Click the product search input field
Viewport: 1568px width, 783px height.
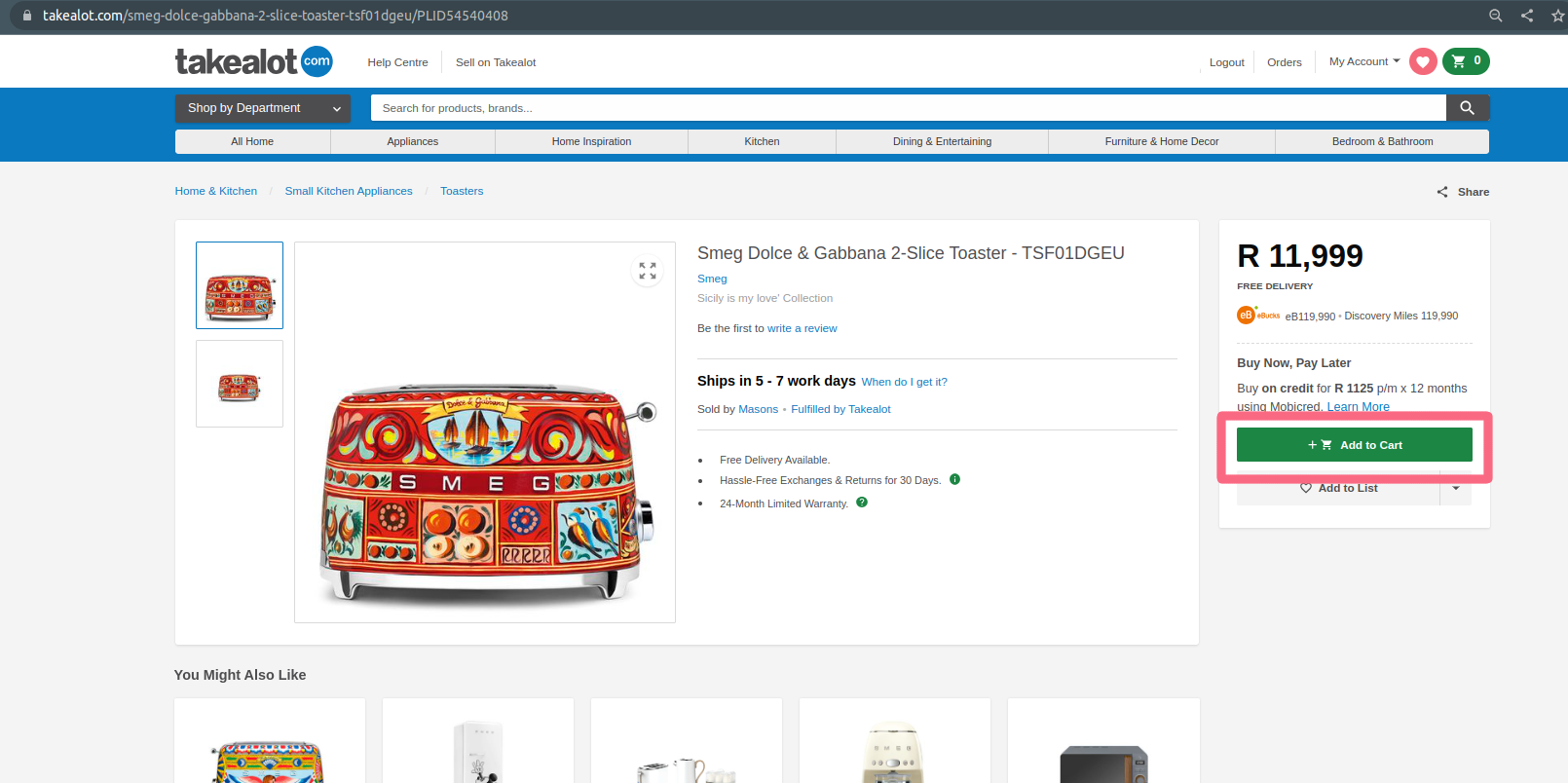(906, 108)
